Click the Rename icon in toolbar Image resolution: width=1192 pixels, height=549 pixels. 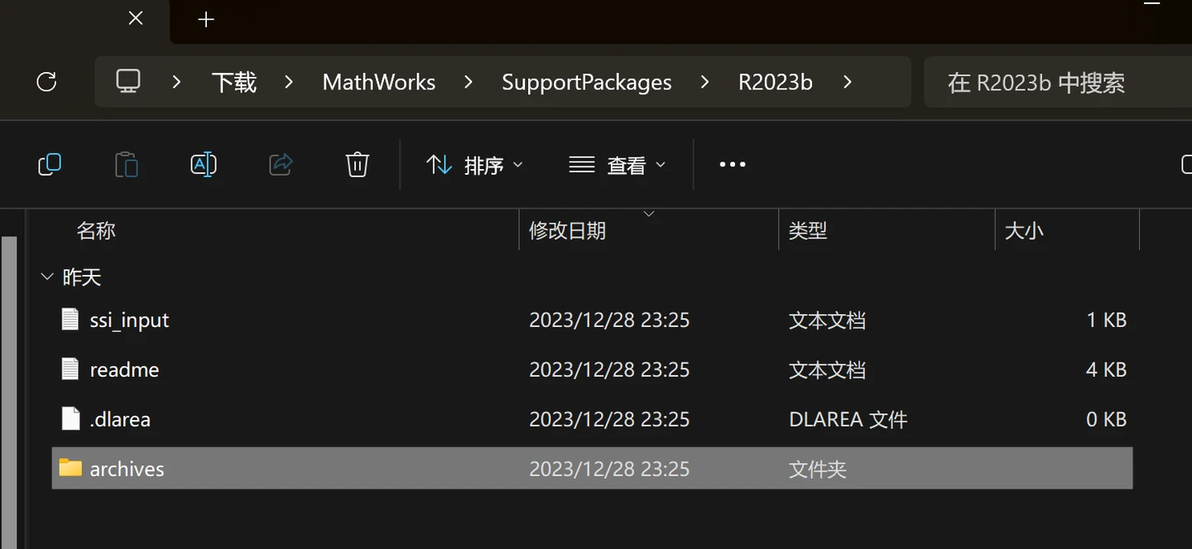click(204, 164)
